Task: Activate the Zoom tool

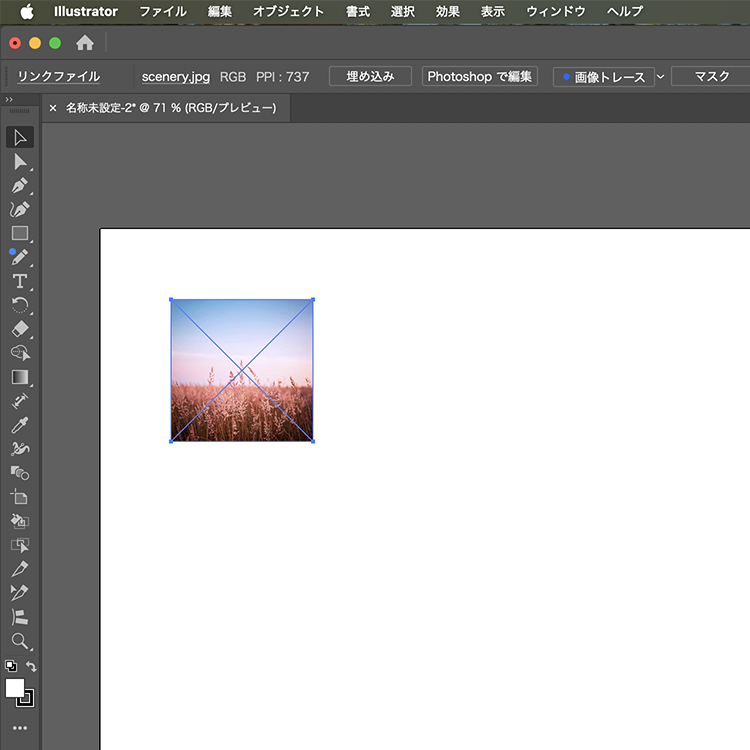Action: [20, 641]
